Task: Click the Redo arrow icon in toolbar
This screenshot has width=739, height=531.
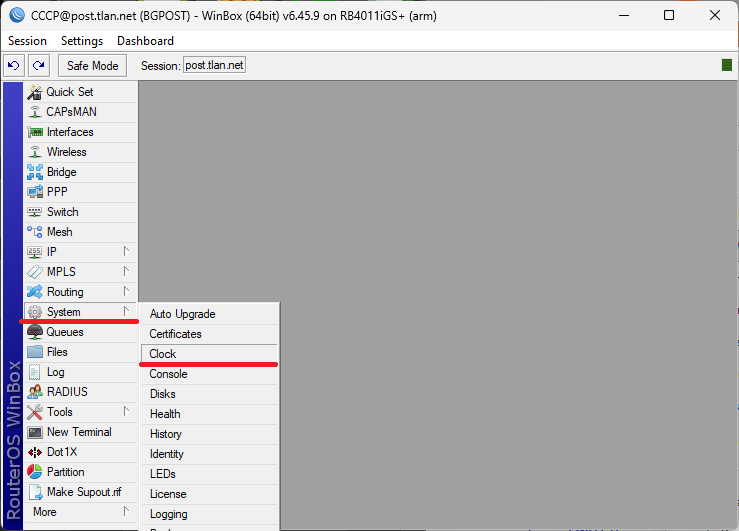Action: point(39,65)
